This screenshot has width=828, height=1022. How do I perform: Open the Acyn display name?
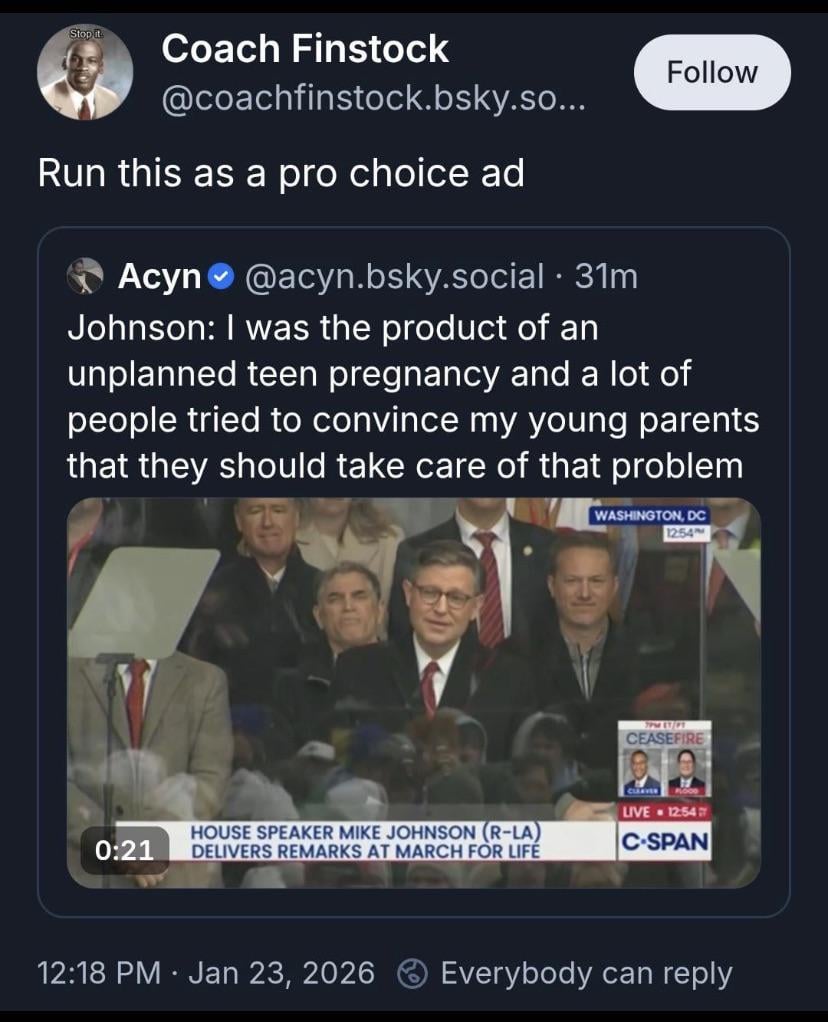pos(160,275)
